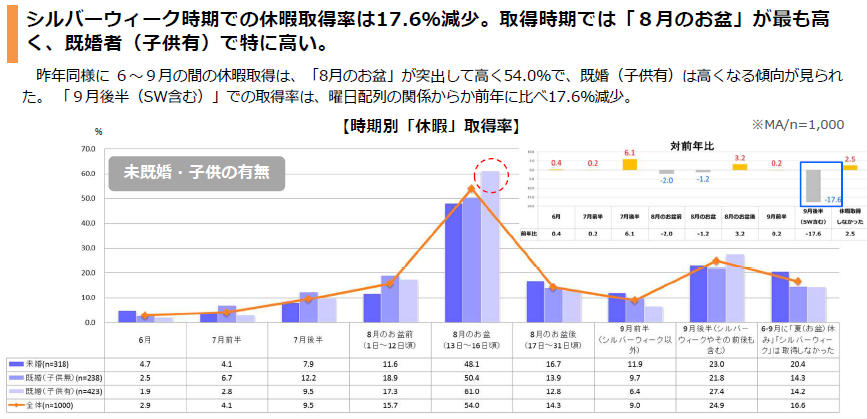Click the table cell 4.7 in the 未婚 row
Viewport: 867px width, 419px height.
tap(145, 364)
